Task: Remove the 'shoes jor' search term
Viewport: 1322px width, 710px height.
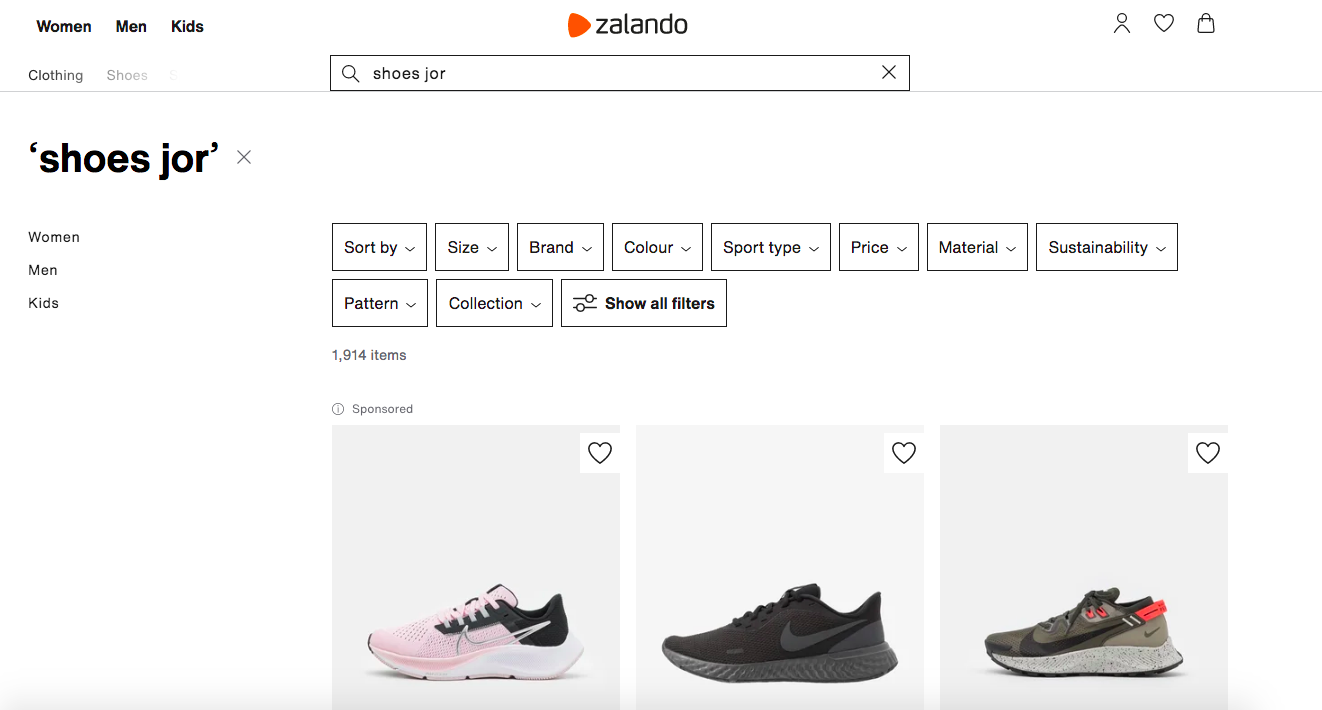Action: click(x=244, y=157)
